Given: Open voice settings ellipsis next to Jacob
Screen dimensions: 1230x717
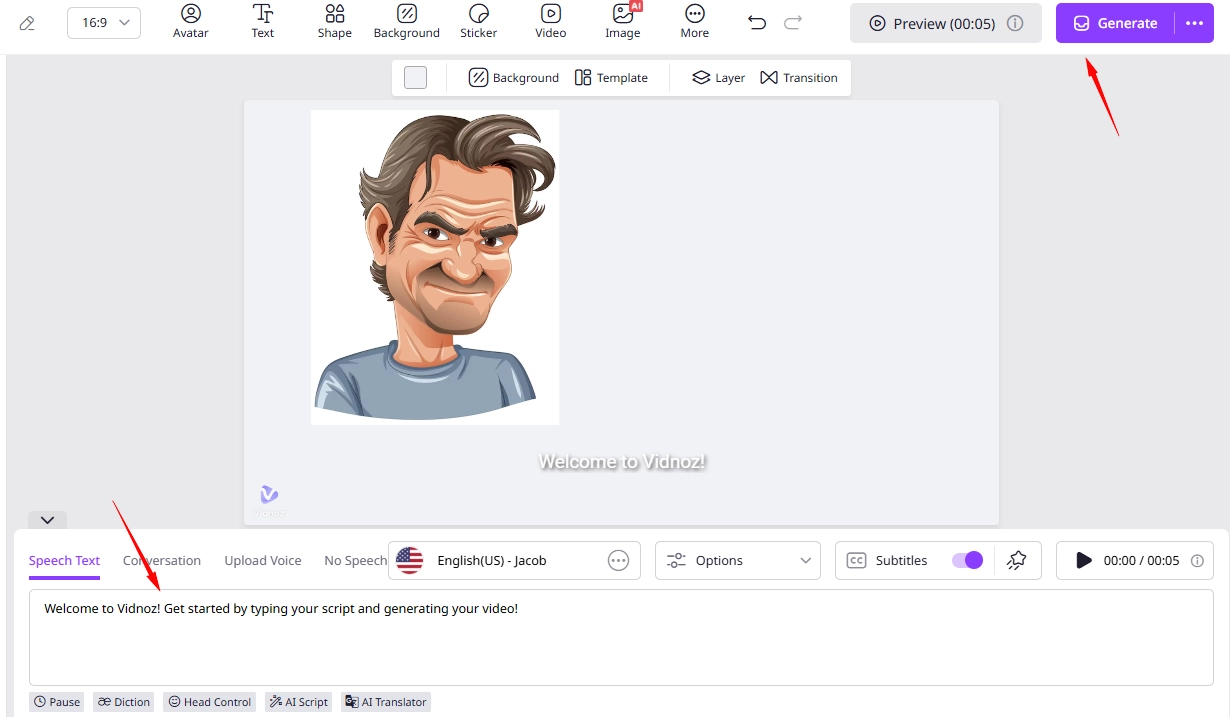Looking at the screenshot, I should [619, 560].
